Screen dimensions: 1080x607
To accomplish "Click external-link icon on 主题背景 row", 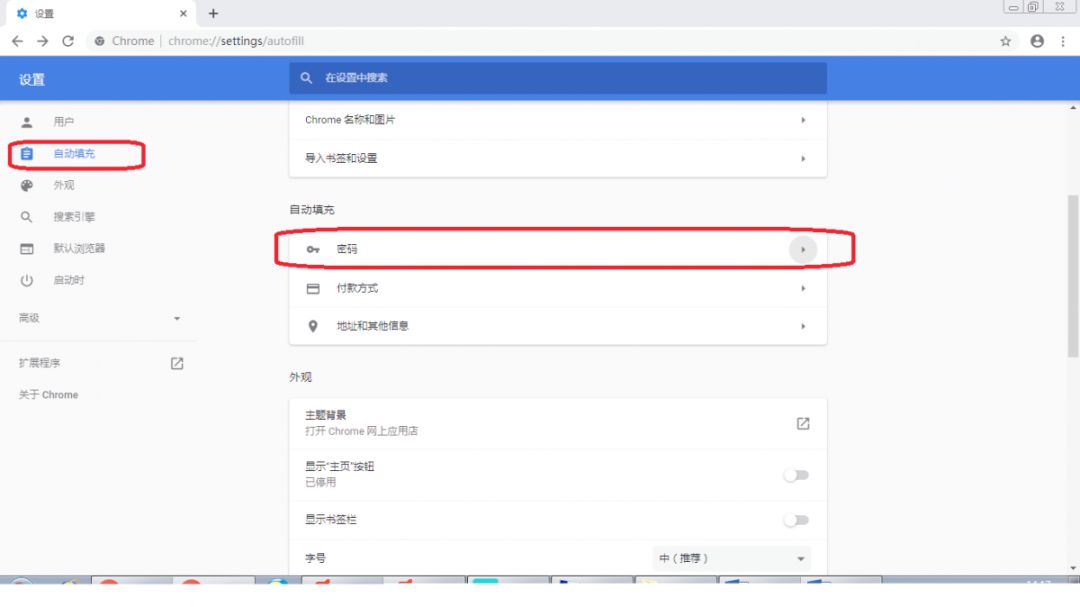I will click(803, 423).
